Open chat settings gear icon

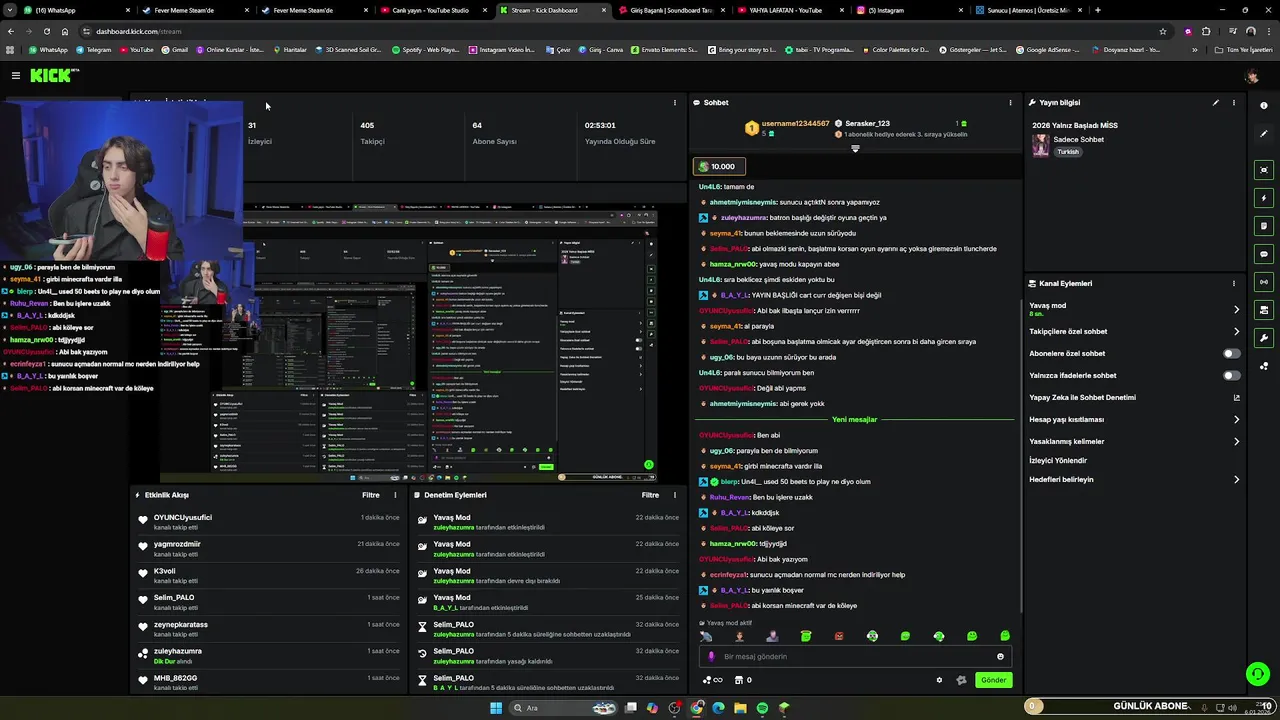coord(939,680)
